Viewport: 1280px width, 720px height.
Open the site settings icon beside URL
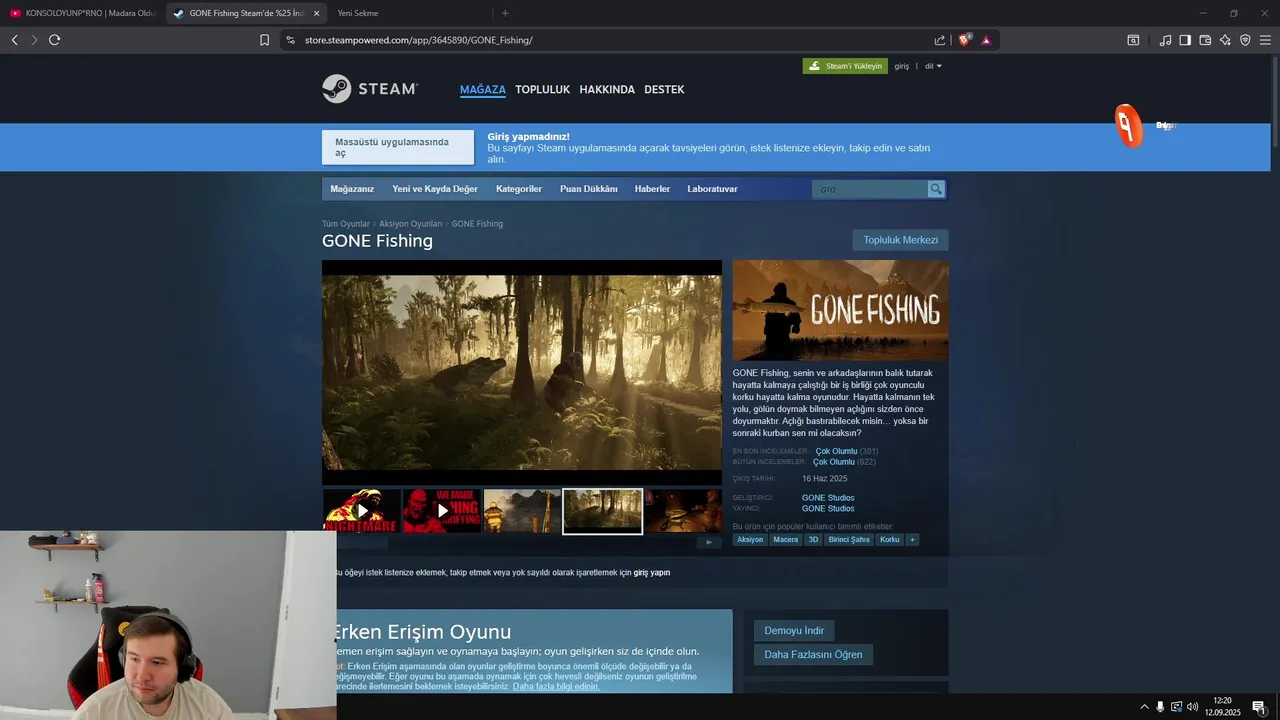click(x=290, y=40)
